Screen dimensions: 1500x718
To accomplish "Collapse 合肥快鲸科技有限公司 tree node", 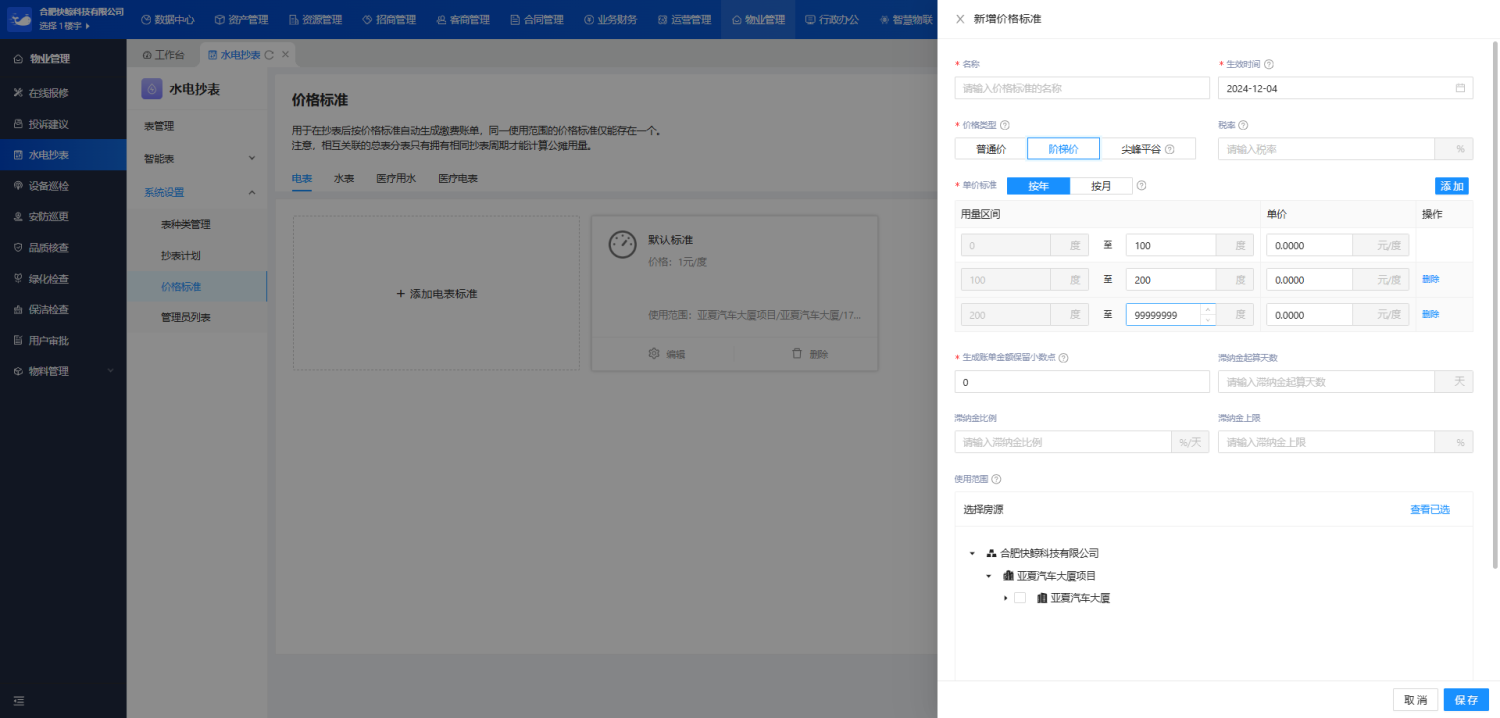I will pyautogui.click(x=972, y=553).
